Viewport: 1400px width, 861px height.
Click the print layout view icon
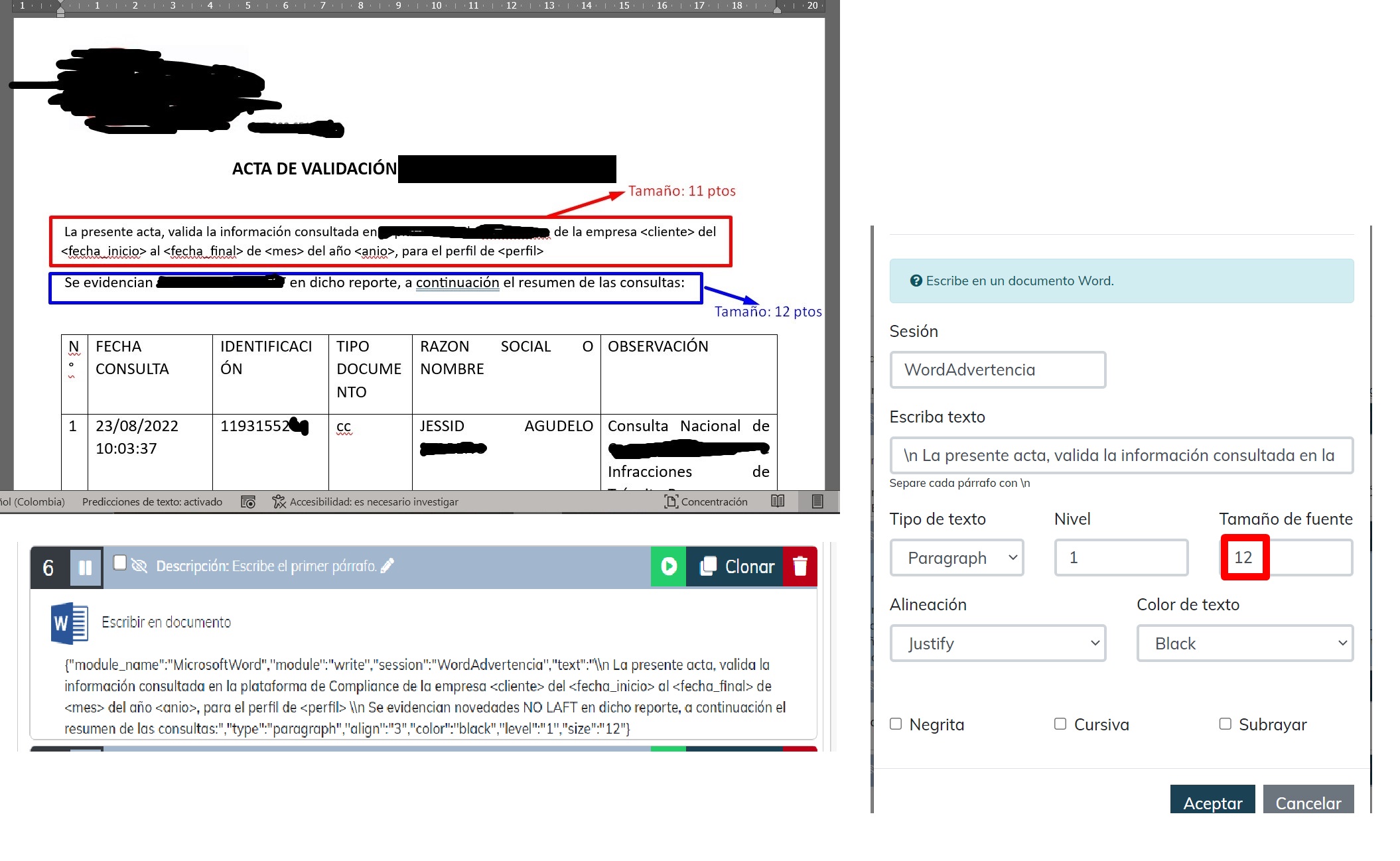coord(817,501)
